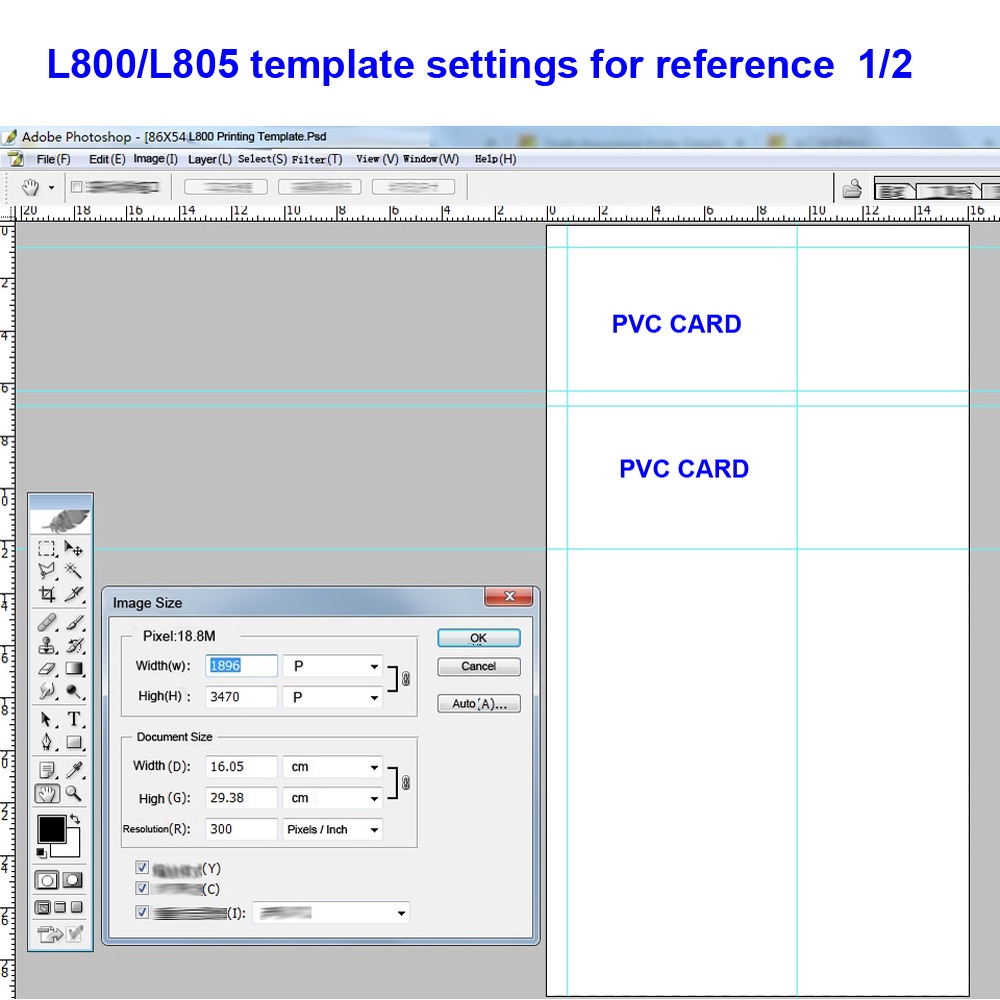Pick the Rectangular Marquee tool
Image resolution: width=1000 pixels, height=1000 pixels.
[47, 548]
